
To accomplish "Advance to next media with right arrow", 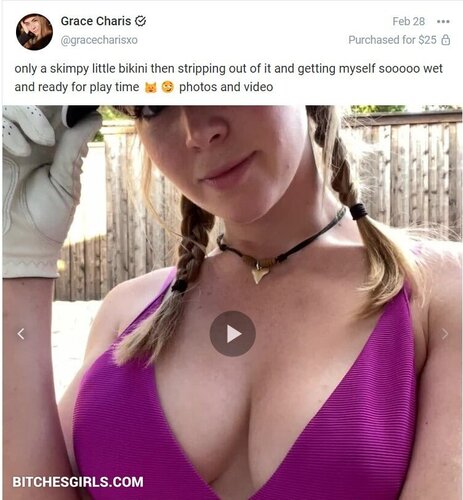I will pos(444,334).
